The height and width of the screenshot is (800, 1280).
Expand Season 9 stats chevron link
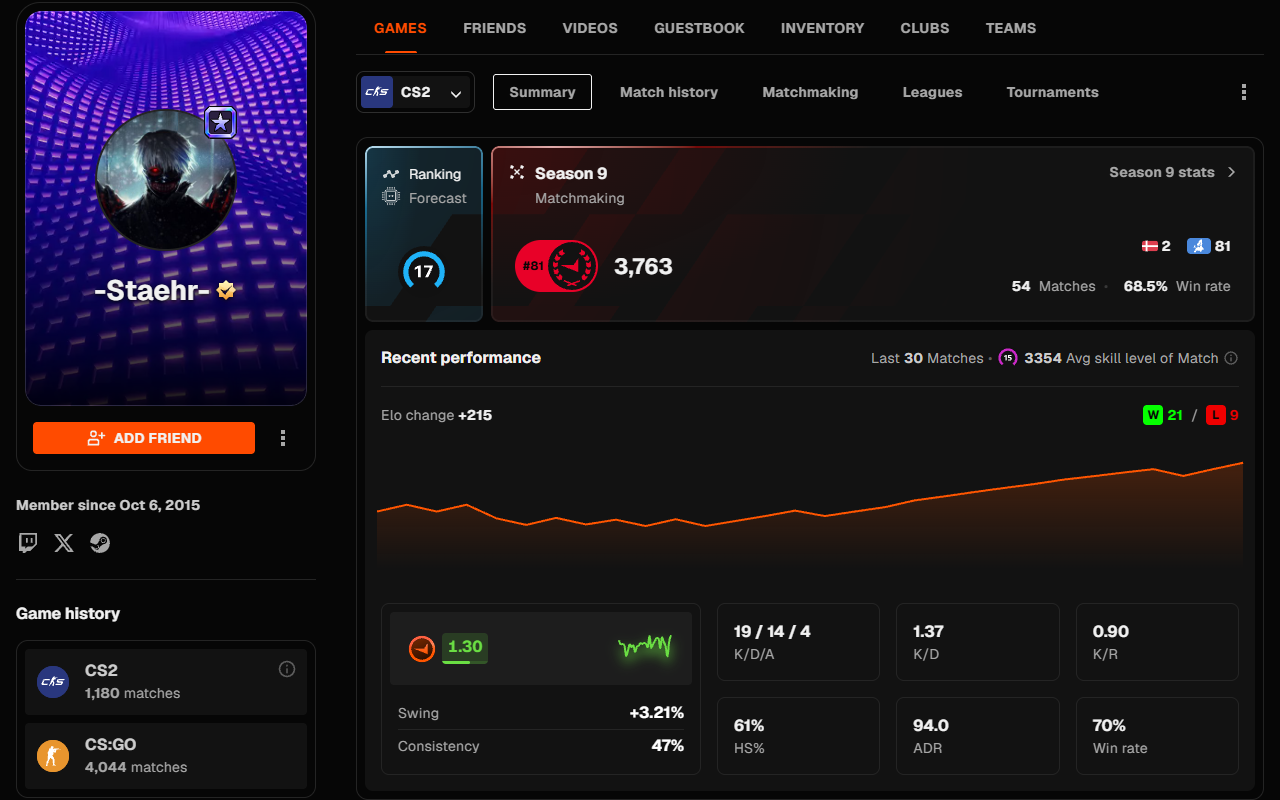(1173, 172)
